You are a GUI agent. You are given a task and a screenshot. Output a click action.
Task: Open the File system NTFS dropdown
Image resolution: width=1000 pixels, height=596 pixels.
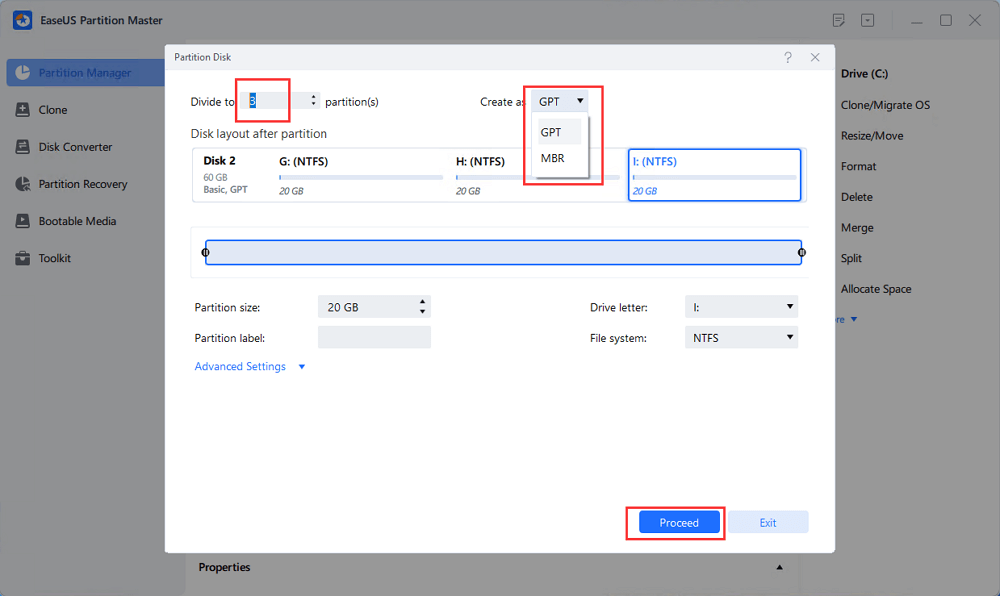click(741, 338)
